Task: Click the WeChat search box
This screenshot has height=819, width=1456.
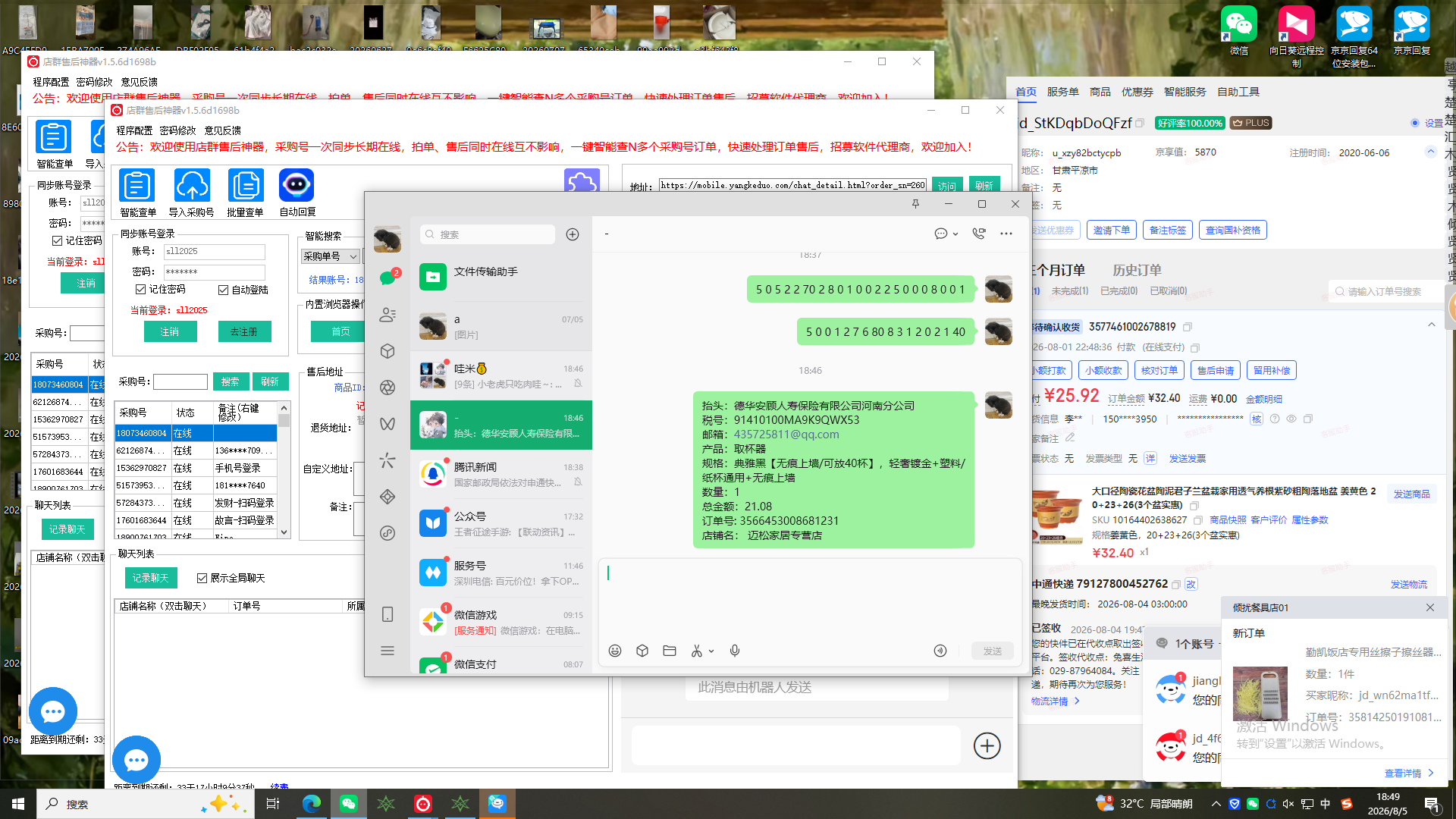Action: tap(488, 234)
